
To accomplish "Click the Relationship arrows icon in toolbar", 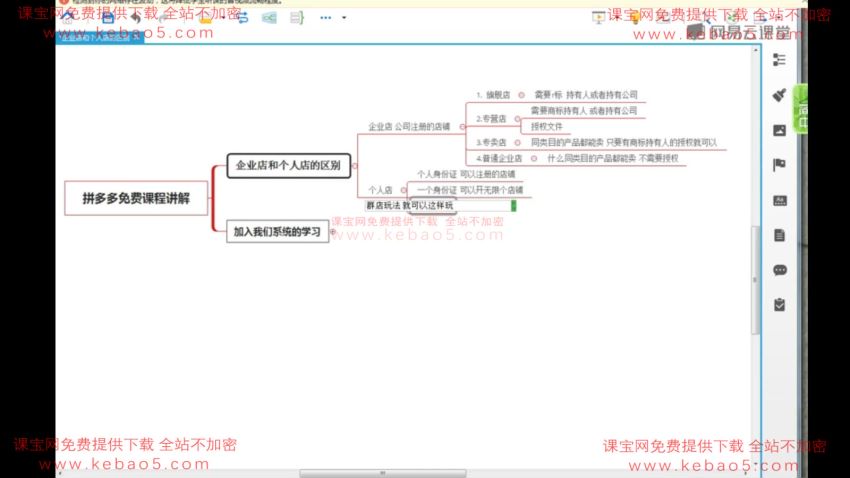I will [242, 18].
